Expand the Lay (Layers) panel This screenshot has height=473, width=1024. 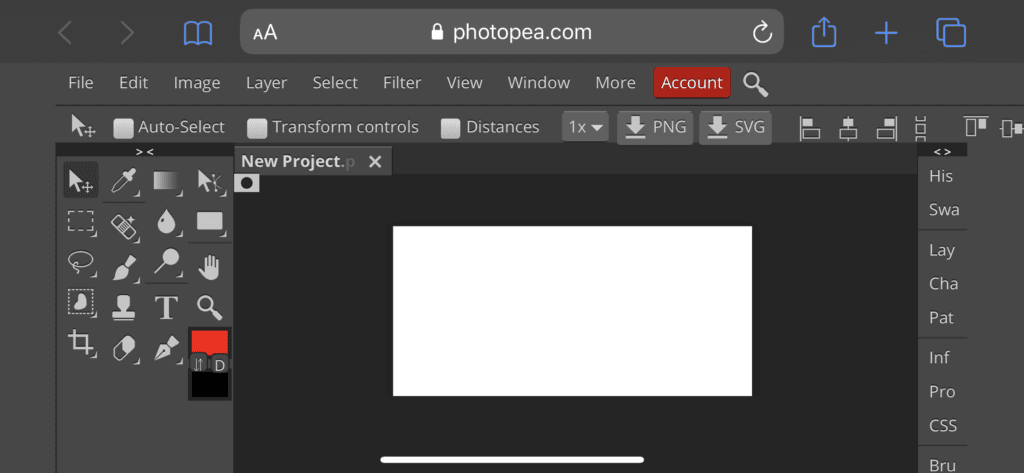(942, 250)
